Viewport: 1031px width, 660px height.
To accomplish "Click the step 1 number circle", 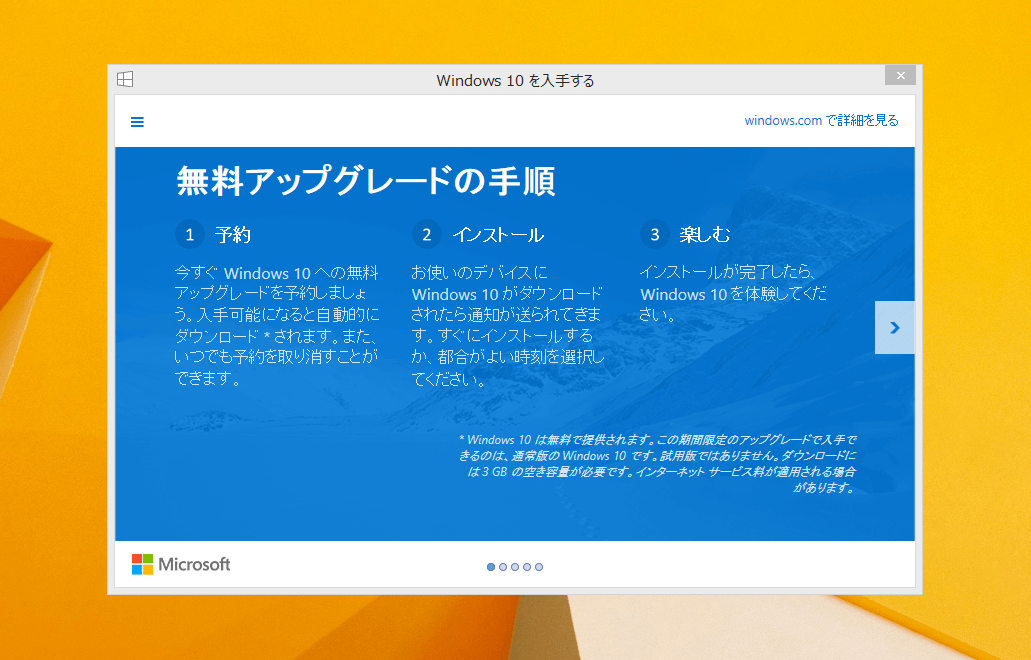I will coord(190,235).
